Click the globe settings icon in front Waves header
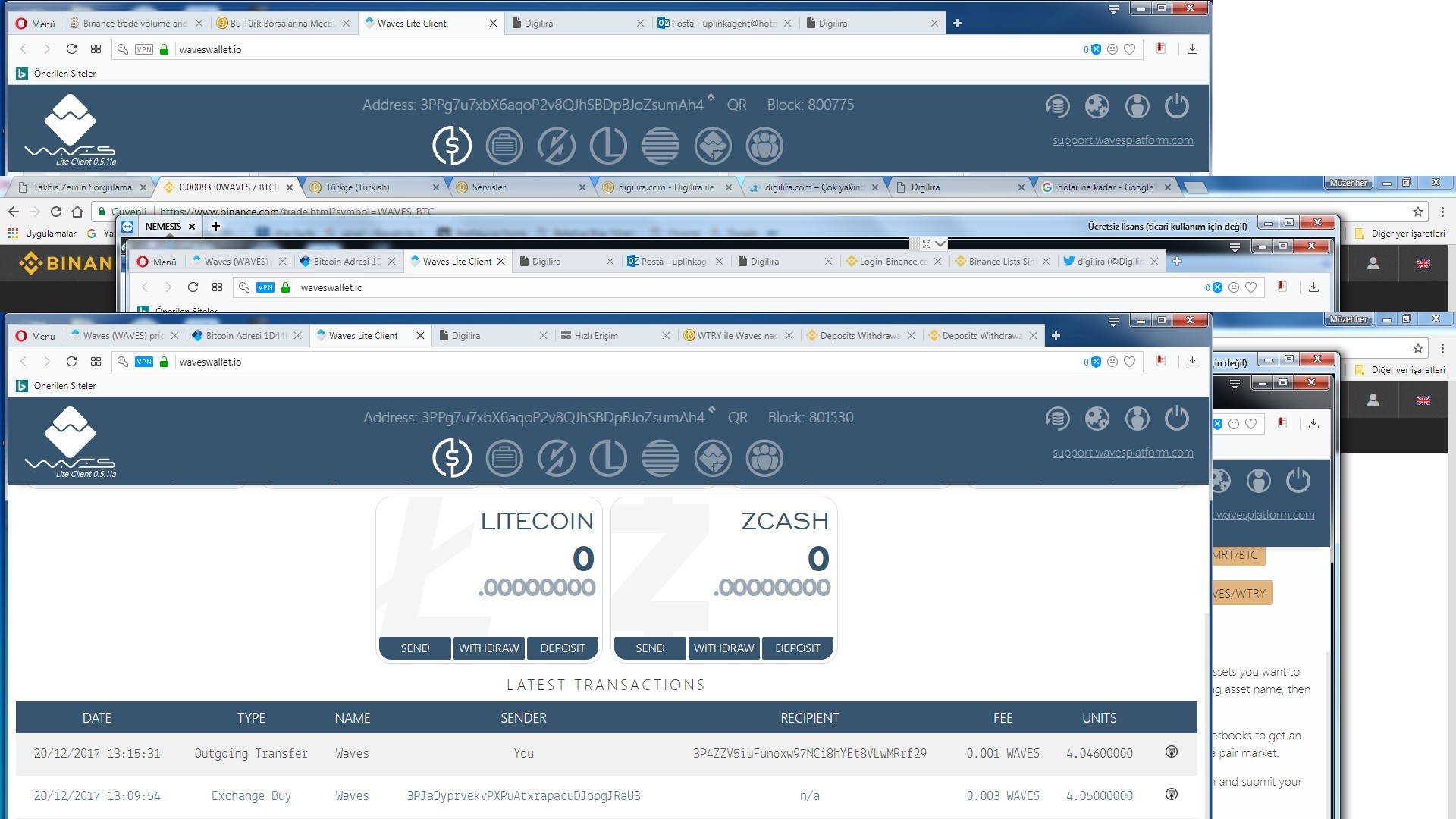The width and height of the screenshot is (1456, 819). click(1097, 419)
